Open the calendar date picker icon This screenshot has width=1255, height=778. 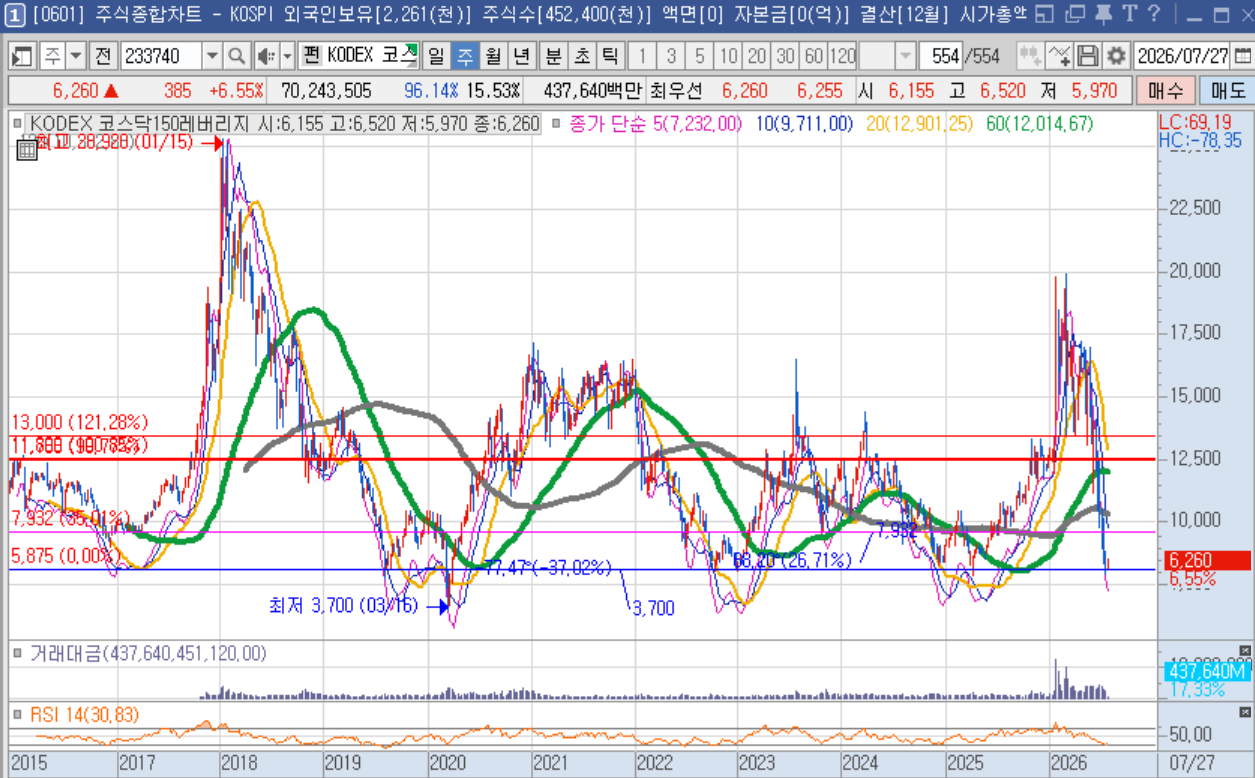(1243, 56)
